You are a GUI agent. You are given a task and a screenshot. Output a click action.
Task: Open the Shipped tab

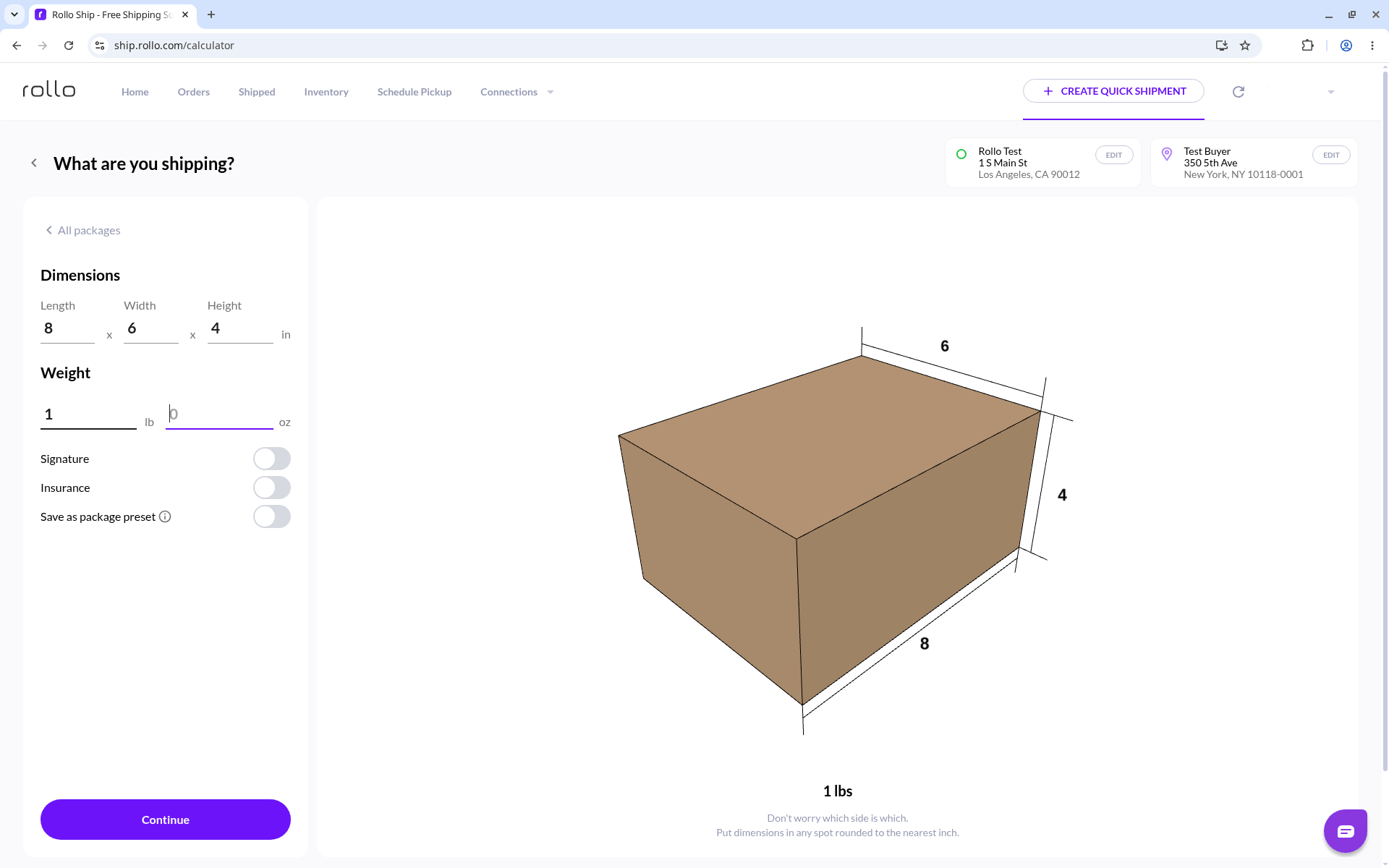click(257, 92)
